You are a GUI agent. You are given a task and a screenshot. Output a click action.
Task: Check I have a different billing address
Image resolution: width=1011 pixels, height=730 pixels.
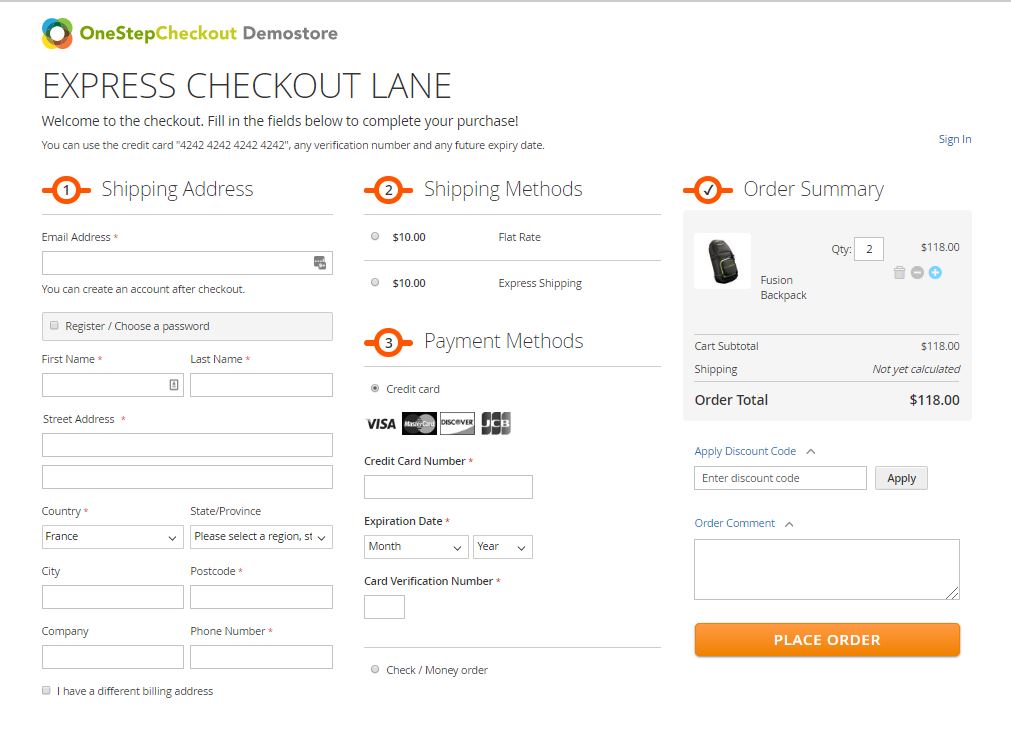click(46, 690)
